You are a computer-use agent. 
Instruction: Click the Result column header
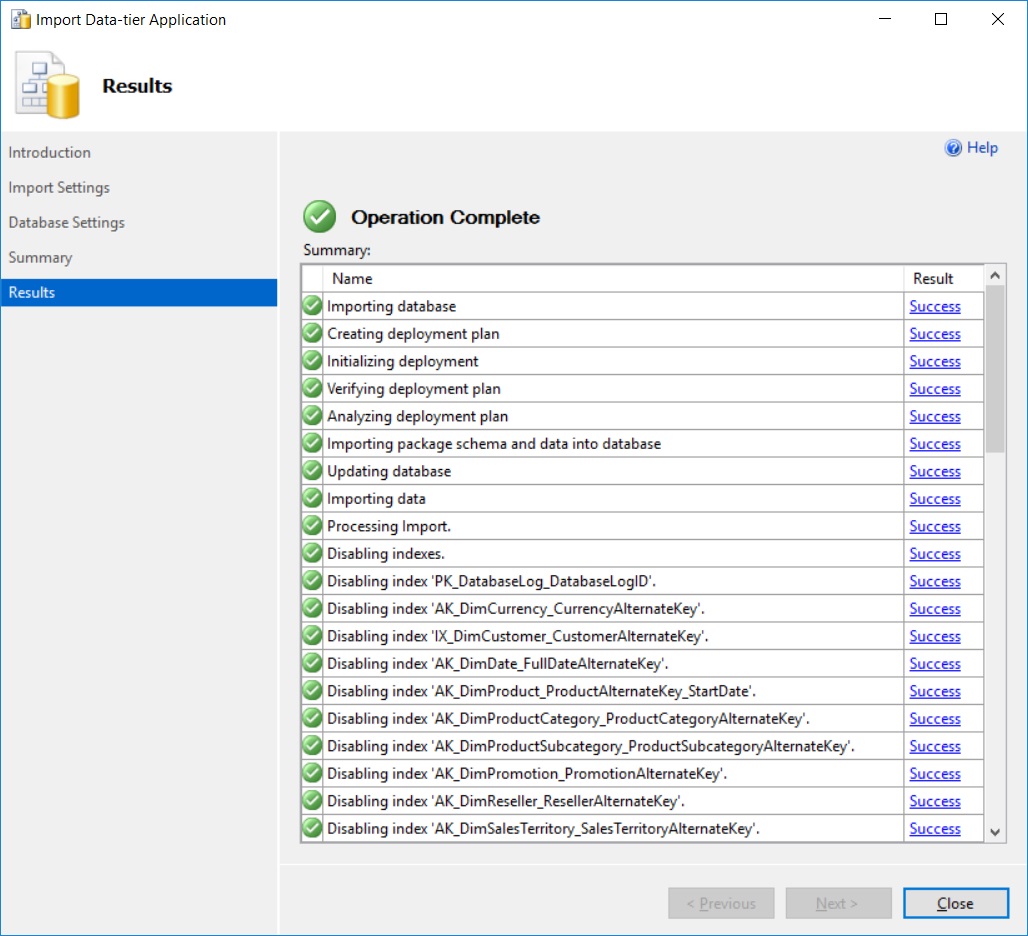click(x=943, y=279)
